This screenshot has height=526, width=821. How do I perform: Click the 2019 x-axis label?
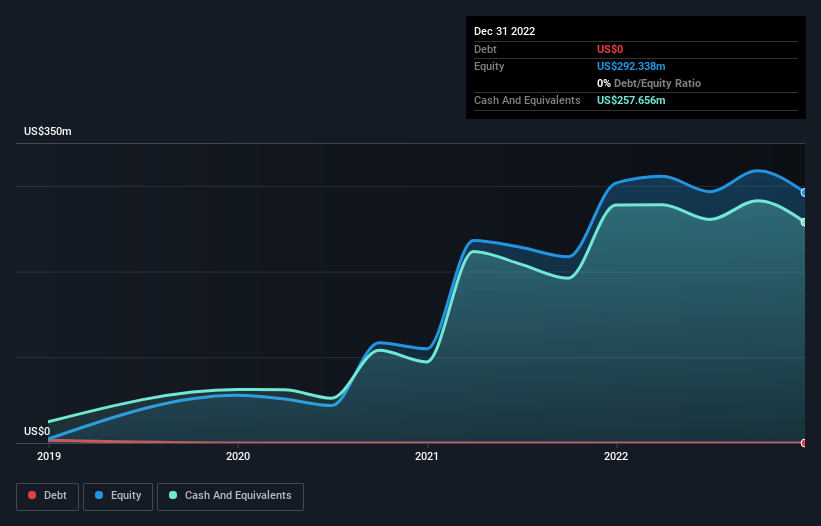coord(49,456)
